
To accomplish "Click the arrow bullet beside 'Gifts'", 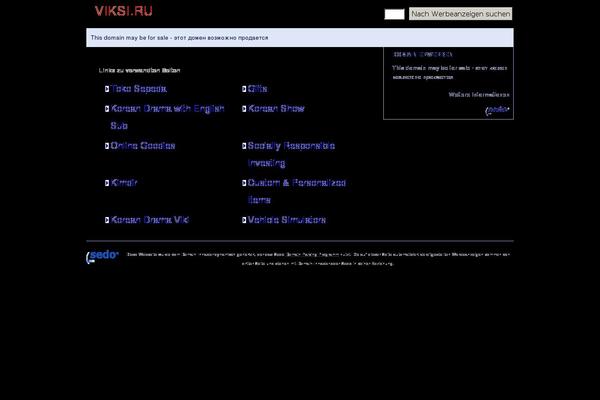I will pyautogui.click(x=244, y=89).
